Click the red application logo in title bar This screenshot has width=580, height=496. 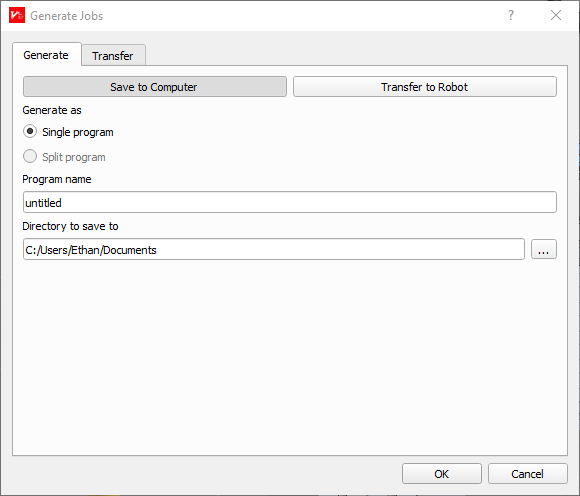pos(17,15)
